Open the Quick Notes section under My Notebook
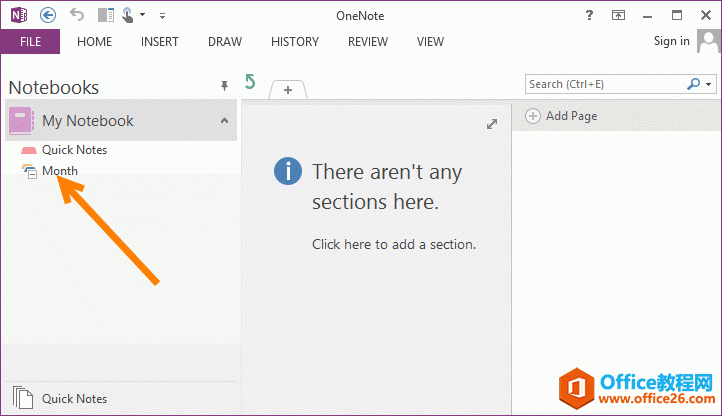This screenshot has width=722, height=416. tap(74, 150)
